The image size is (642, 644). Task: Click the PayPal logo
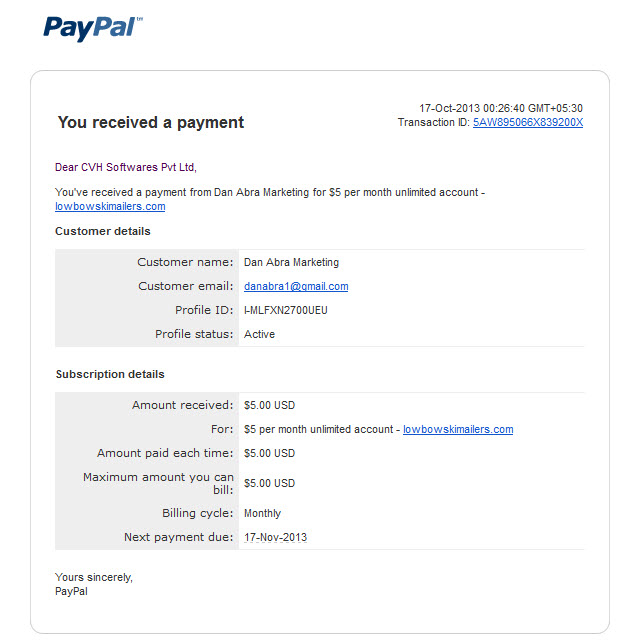coord(93,28)
